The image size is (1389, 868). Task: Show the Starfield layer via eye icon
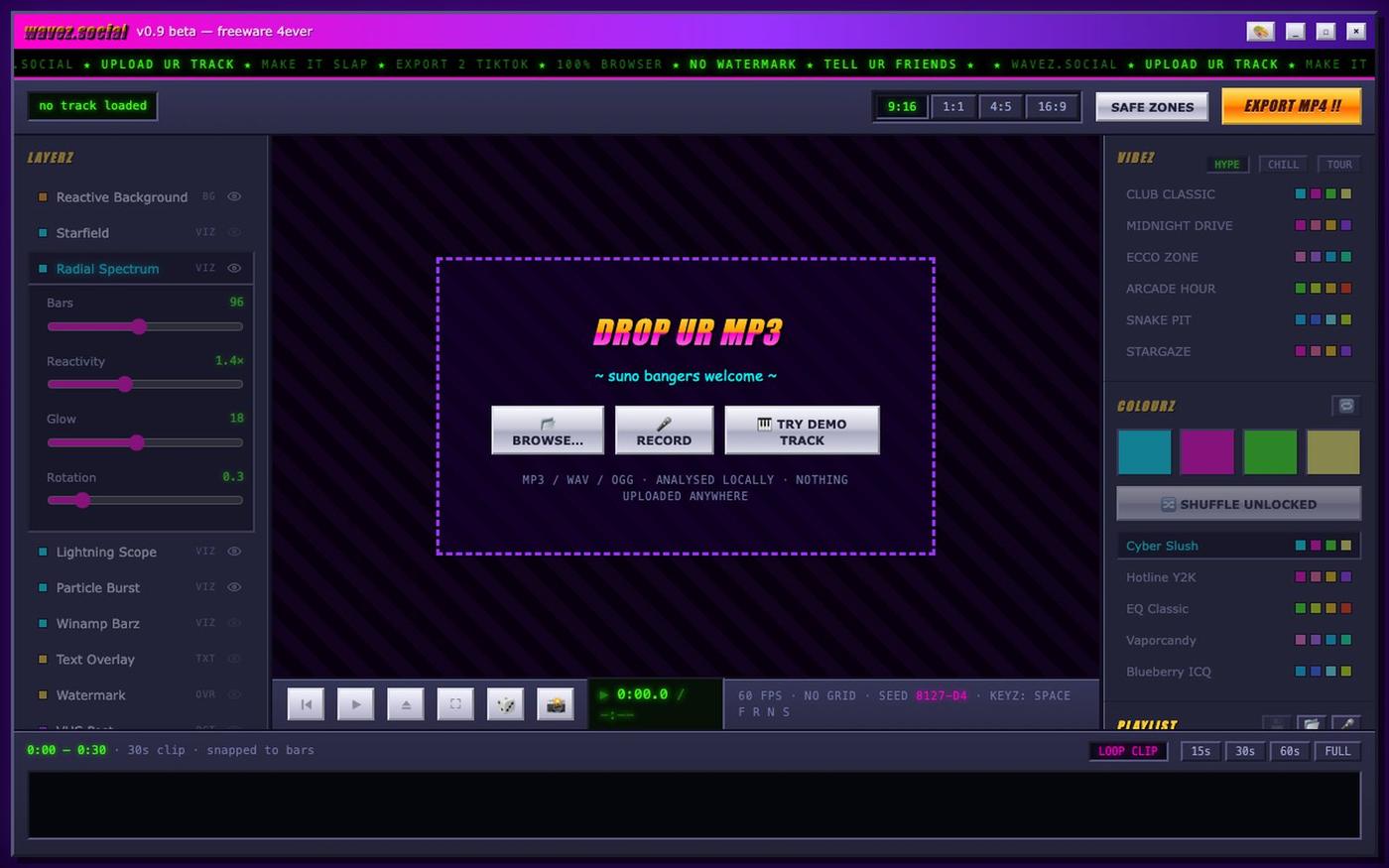pyautogui.click(x=234, y=232)
